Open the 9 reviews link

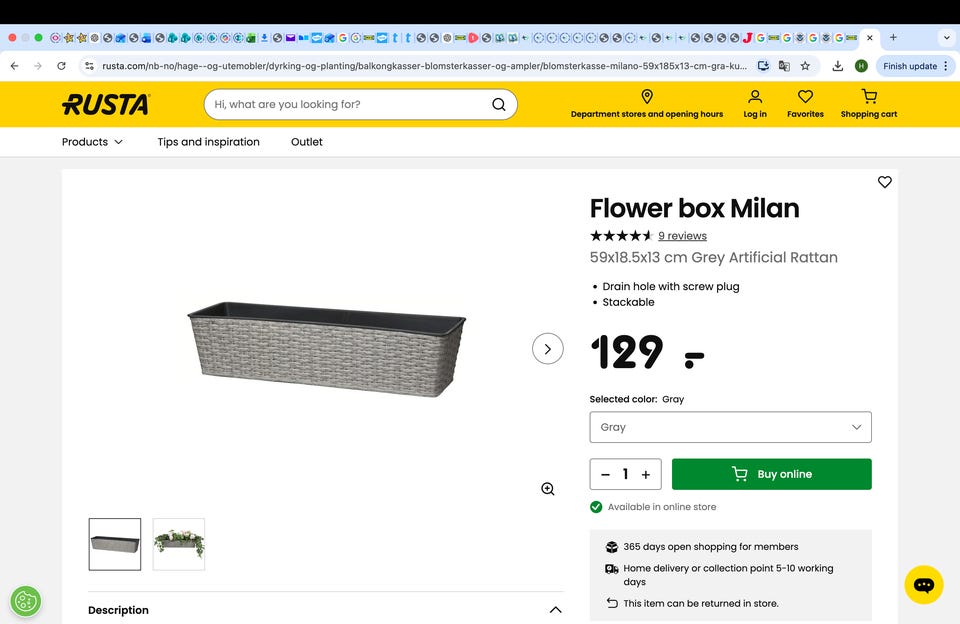(682, 236)
